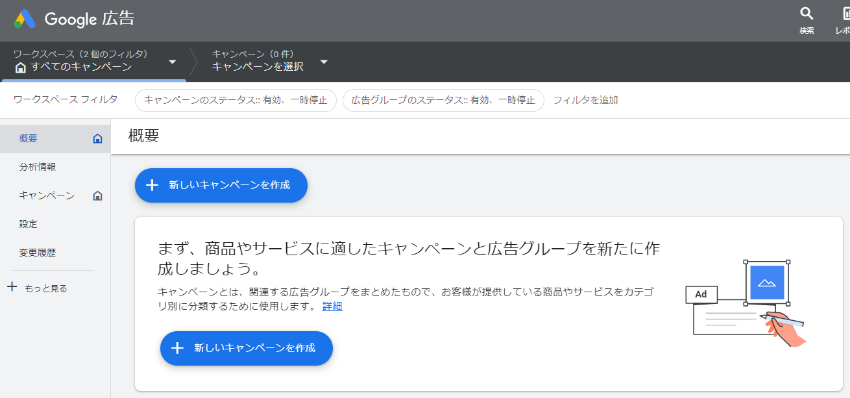Expand the workspace すべてのキャンペーン dropdown arrow
Screen dimensions: 850x398
point(172,62)
